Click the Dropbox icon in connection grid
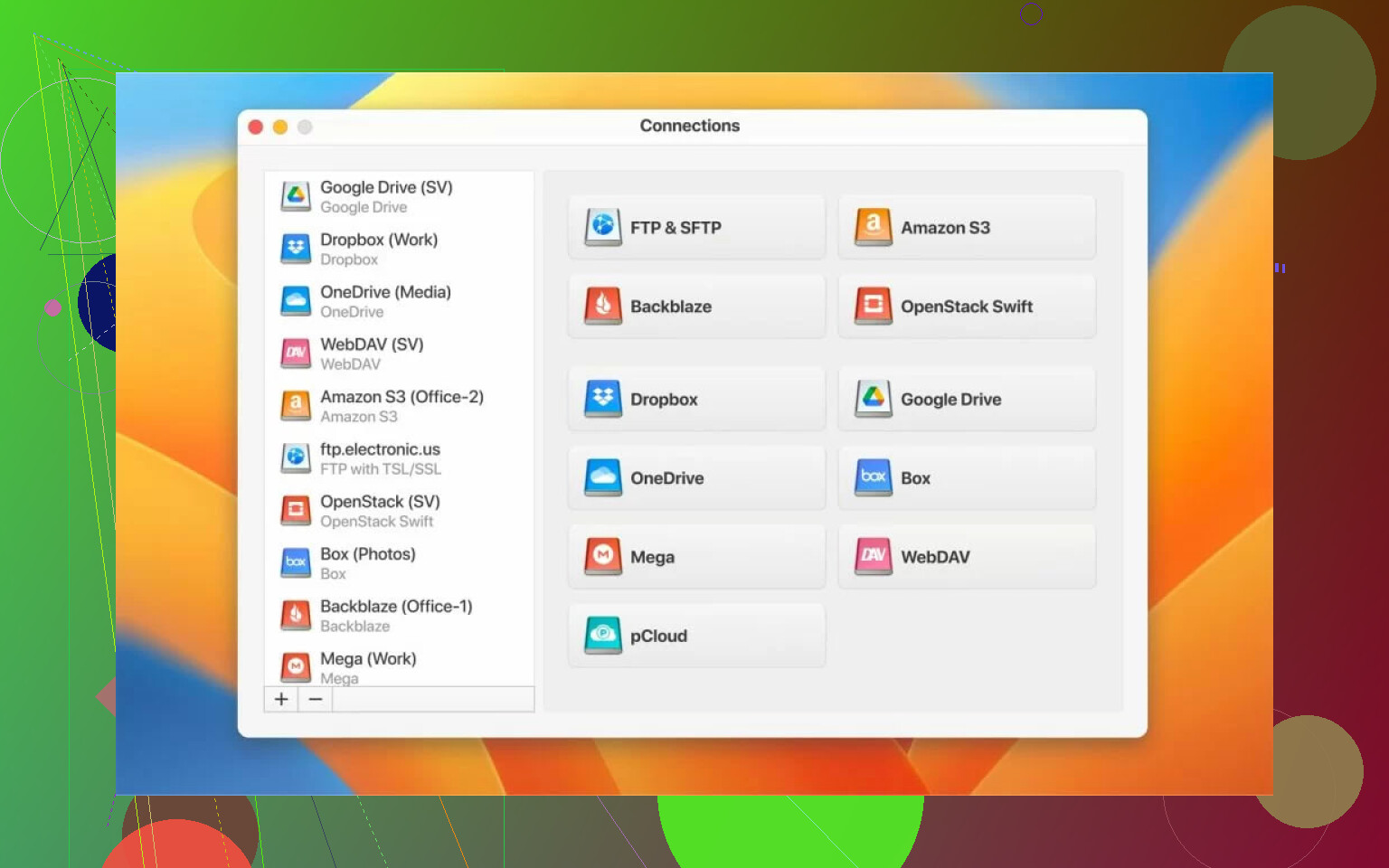Image resolution: width=1389 pixels, height=868 pixels. 603,399
